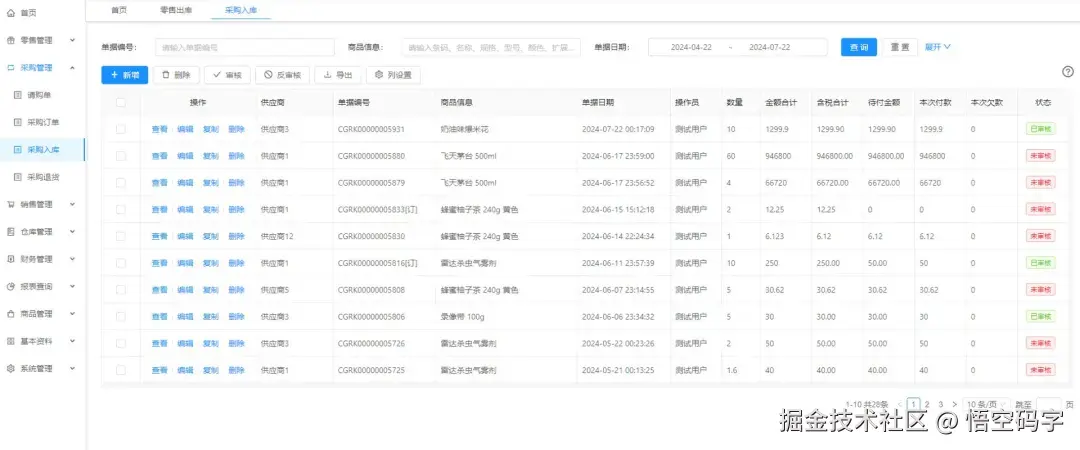Click 复制 link for CGRK00000005725
Screen dimensions: 1080x450
(211, 370)
